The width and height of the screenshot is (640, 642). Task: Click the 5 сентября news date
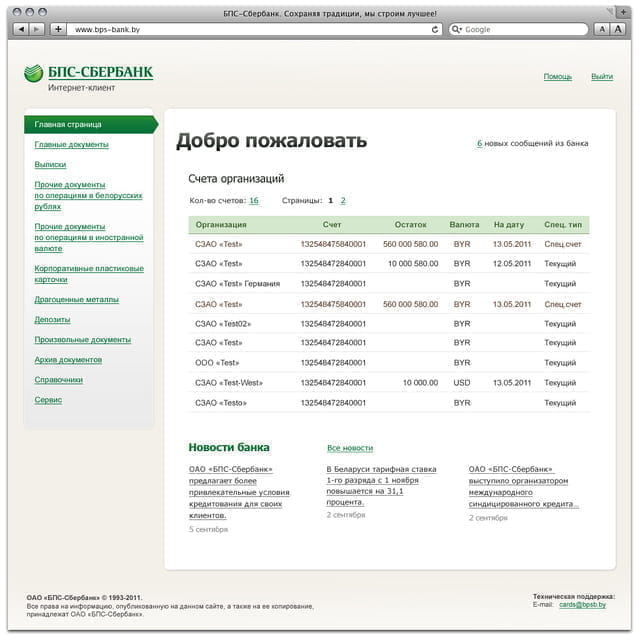click(208, 529)
